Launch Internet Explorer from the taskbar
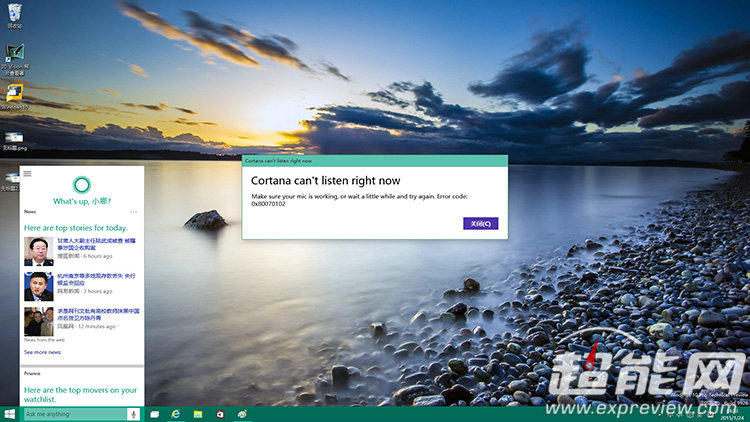 [176, 414]
